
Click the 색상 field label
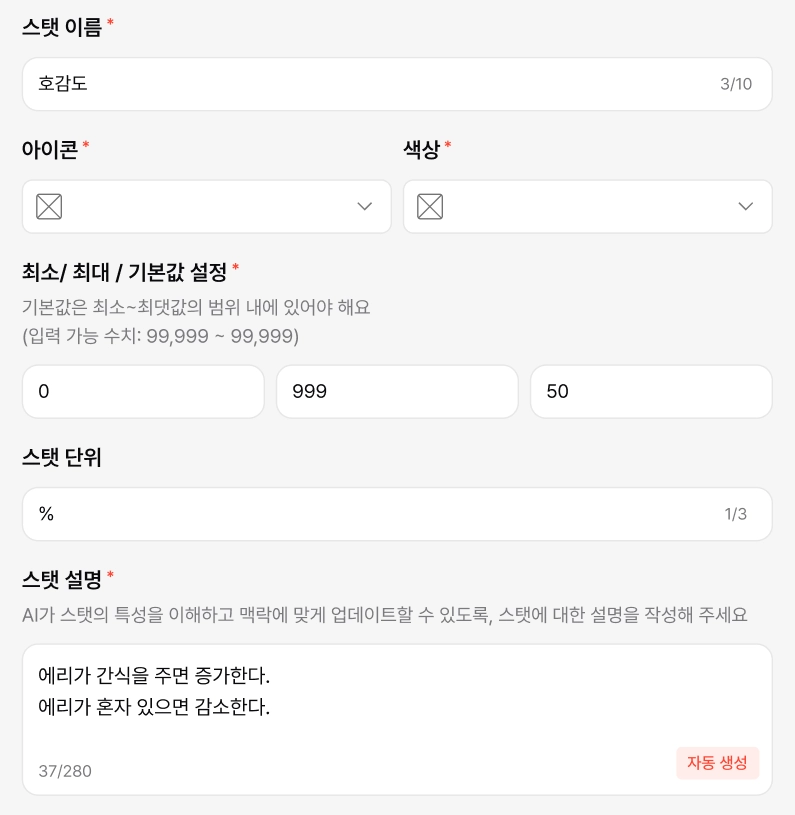[x=421, y=150]
